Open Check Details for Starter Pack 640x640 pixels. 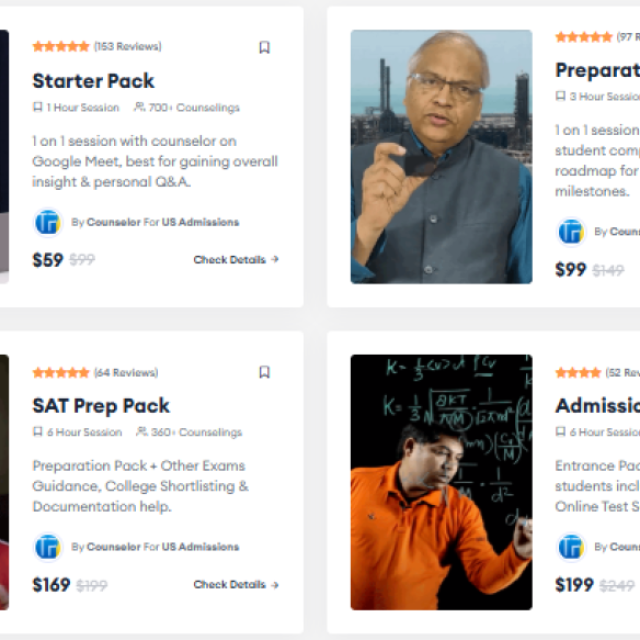(236, 260)
